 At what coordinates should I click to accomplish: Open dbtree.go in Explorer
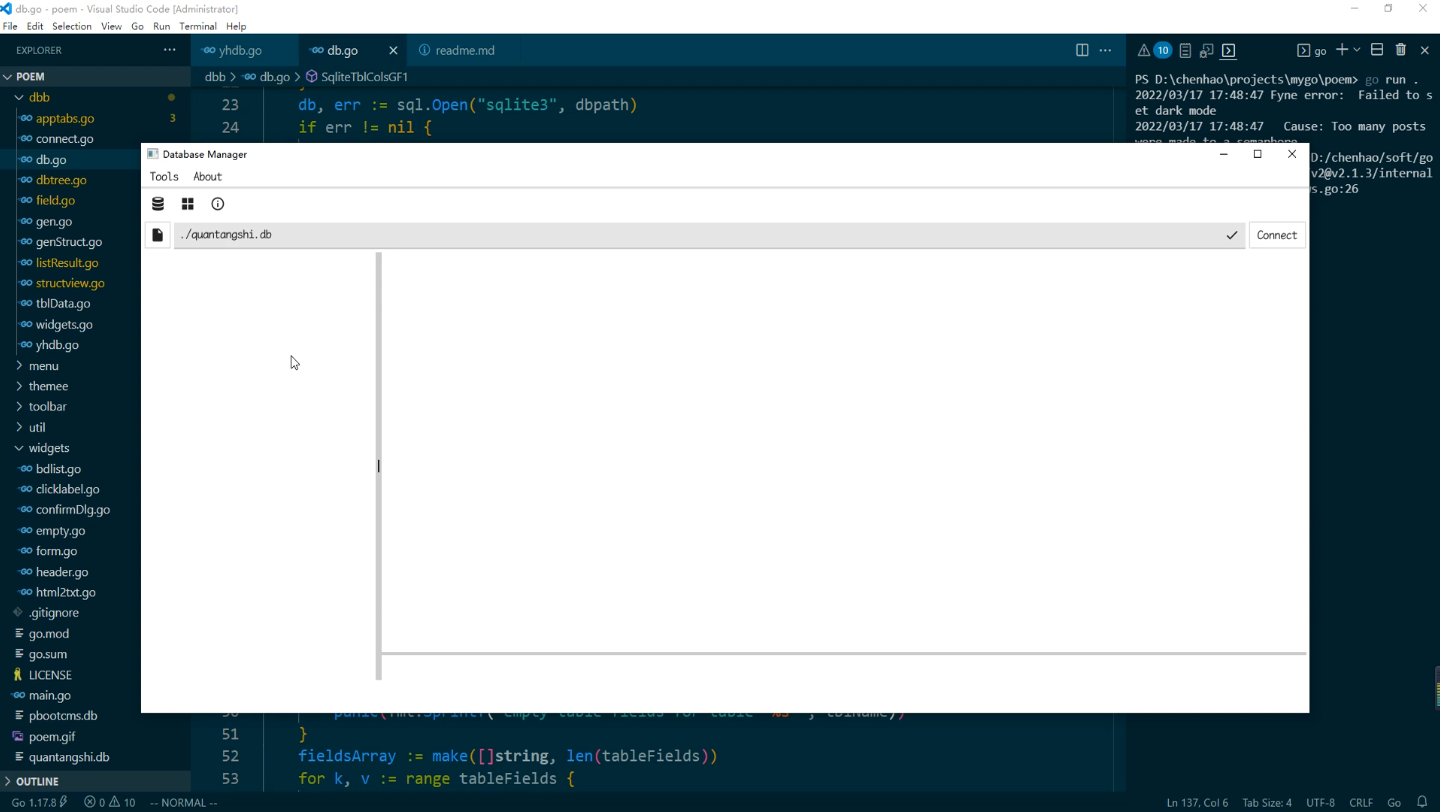coord(61,180)
